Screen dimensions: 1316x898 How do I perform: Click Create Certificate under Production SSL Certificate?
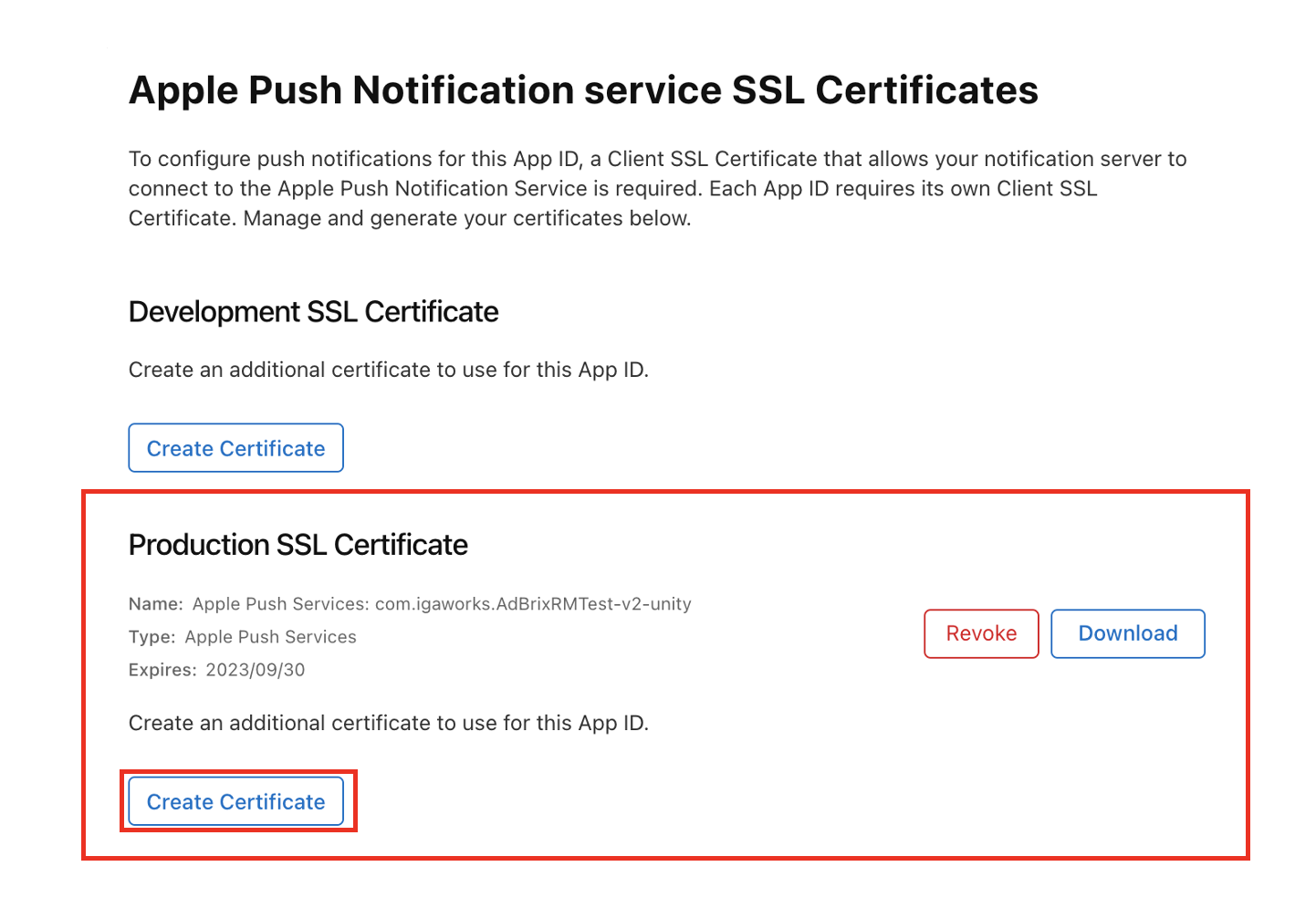(235, 801)
